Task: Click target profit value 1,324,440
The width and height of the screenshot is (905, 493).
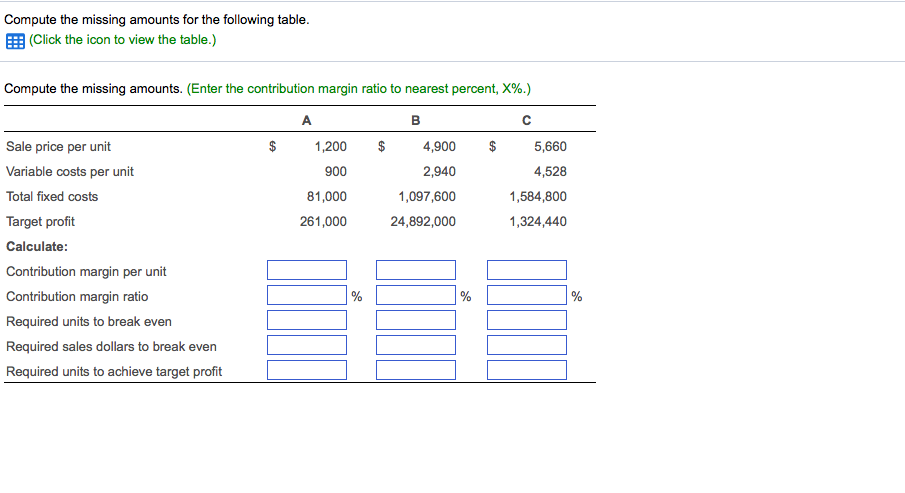Action: point(538,222)
